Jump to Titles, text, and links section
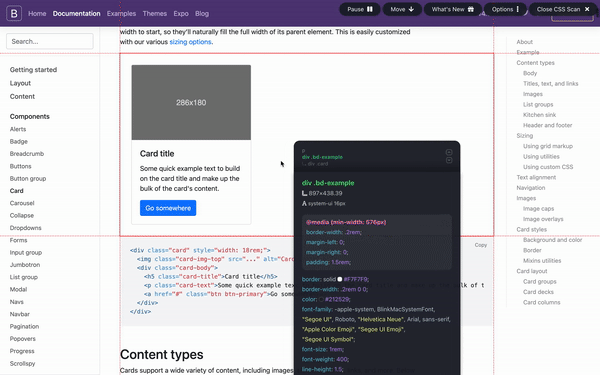Screen dimensions: 600x375 click(x=551, y=83)
